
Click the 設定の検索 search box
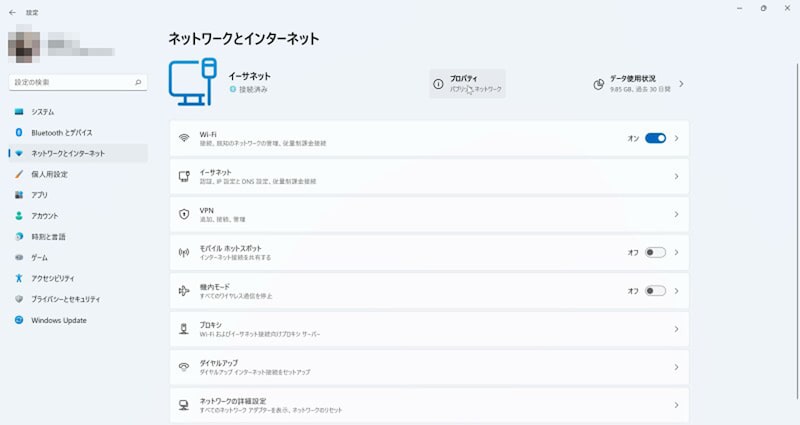tap(75, 81)
